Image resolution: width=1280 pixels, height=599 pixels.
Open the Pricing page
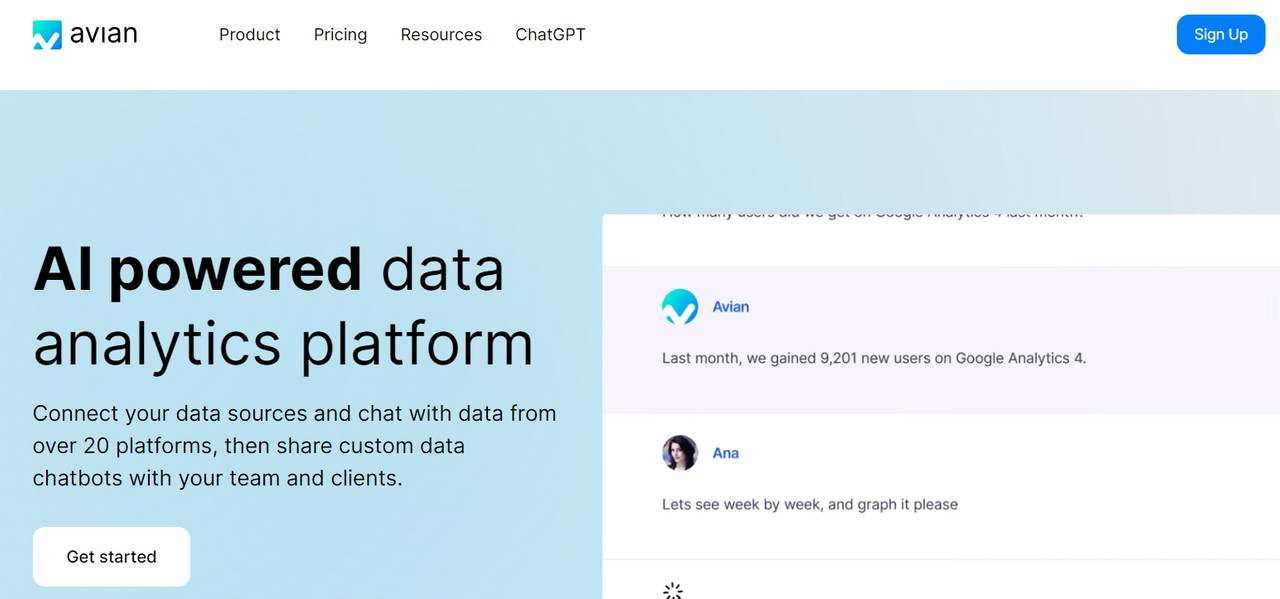coord(340,35)
